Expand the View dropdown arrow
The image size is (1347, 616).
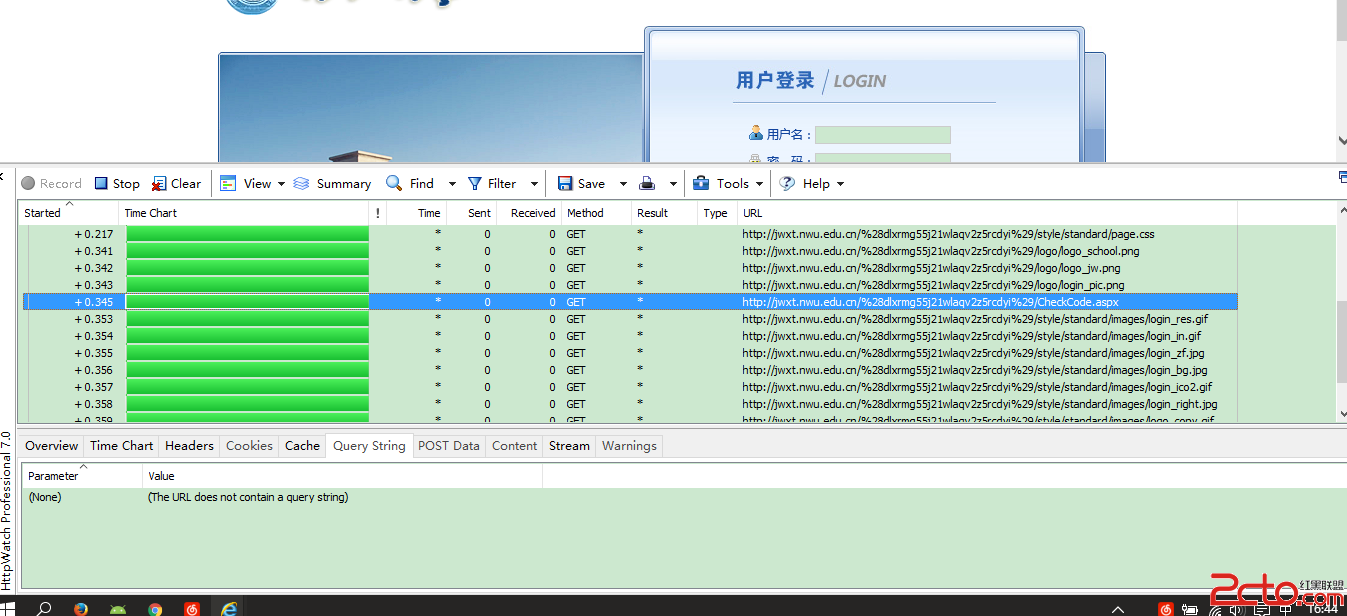point(281,184)
